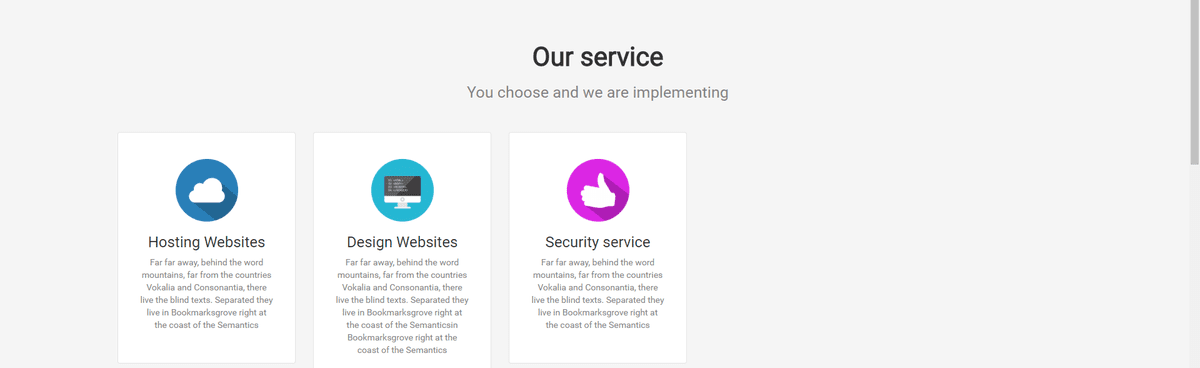Click the Our service heading
This screenshot has width=1200, height=368.
click(x=598, y=56)
